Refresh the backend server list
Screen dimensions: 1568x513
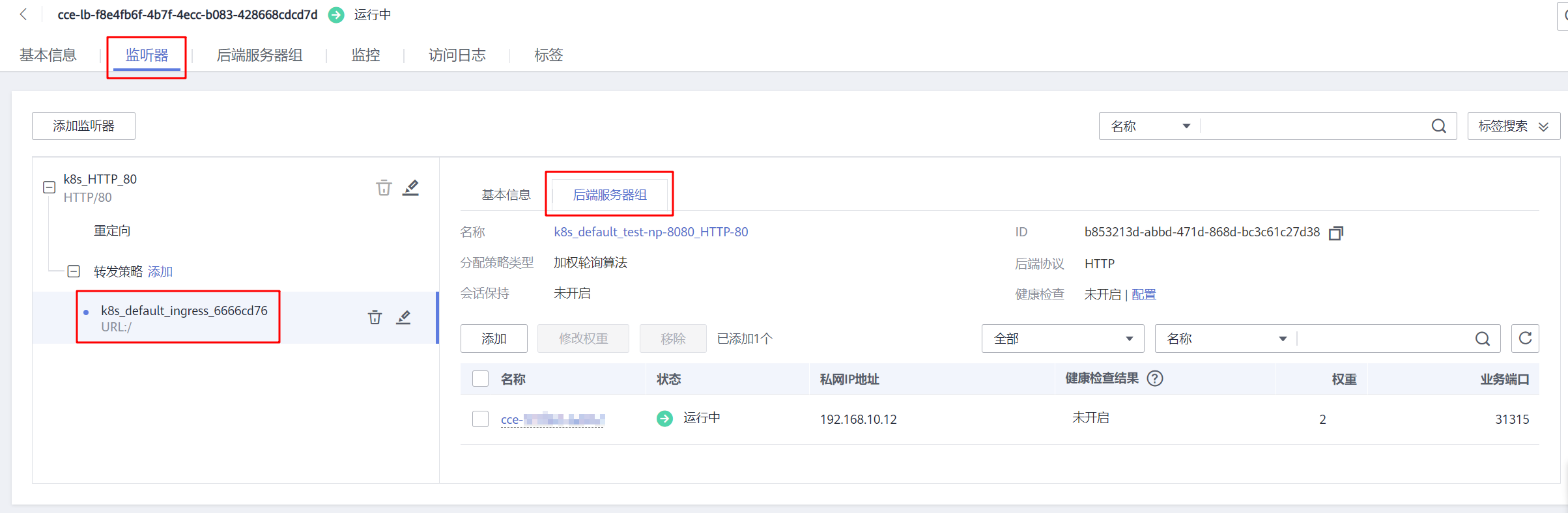(1525, 339)
